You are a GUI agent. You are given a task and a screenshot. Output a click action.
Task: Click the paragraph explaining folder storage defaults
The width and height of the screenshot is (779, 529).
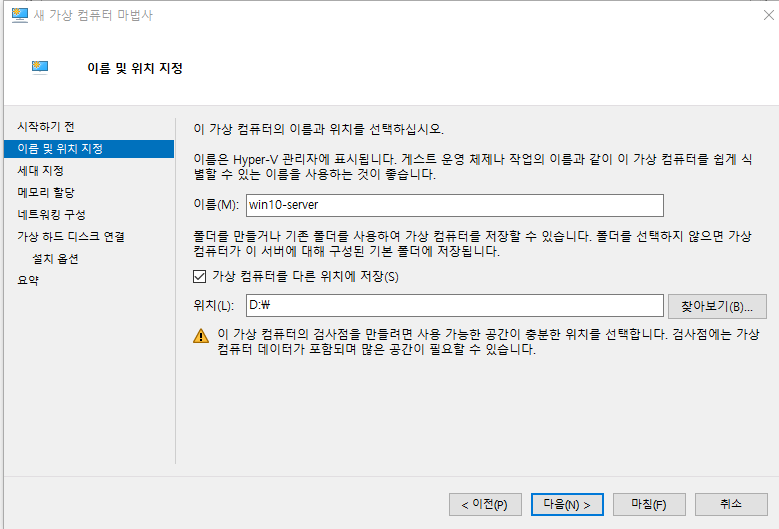pos(472,243)
